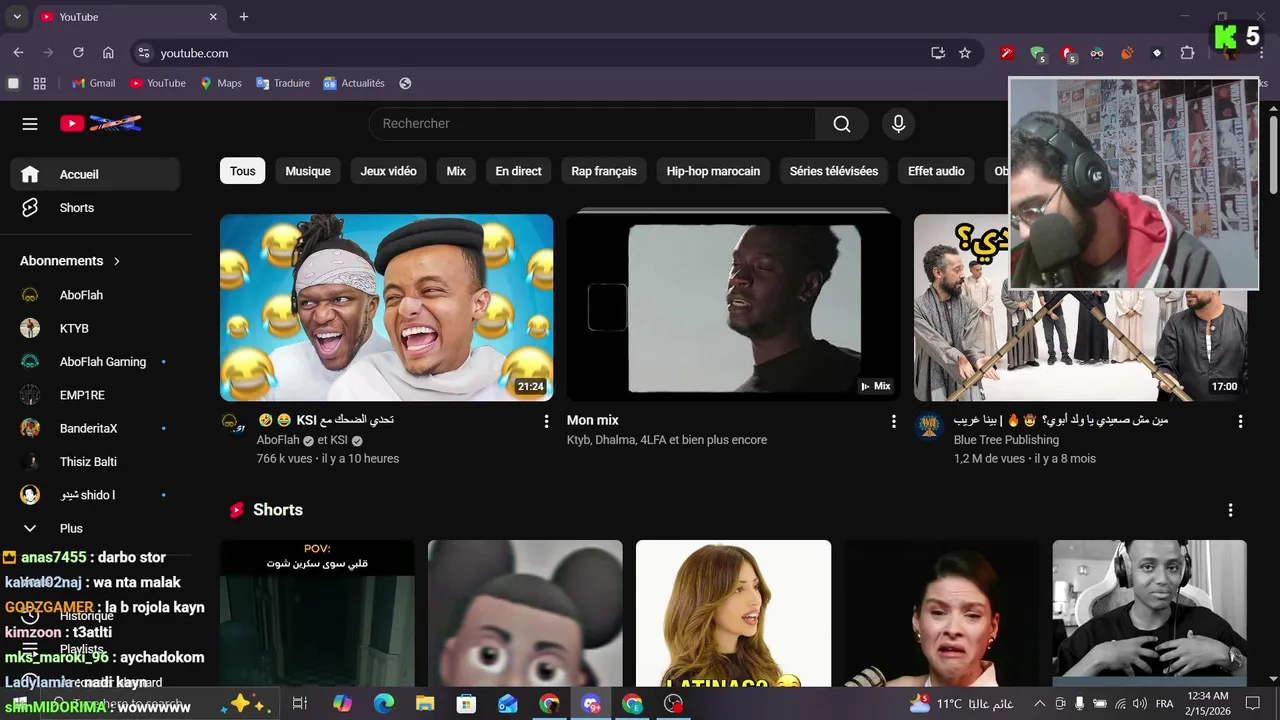Open the Actualités bookmark

click(x=354, y=83)
